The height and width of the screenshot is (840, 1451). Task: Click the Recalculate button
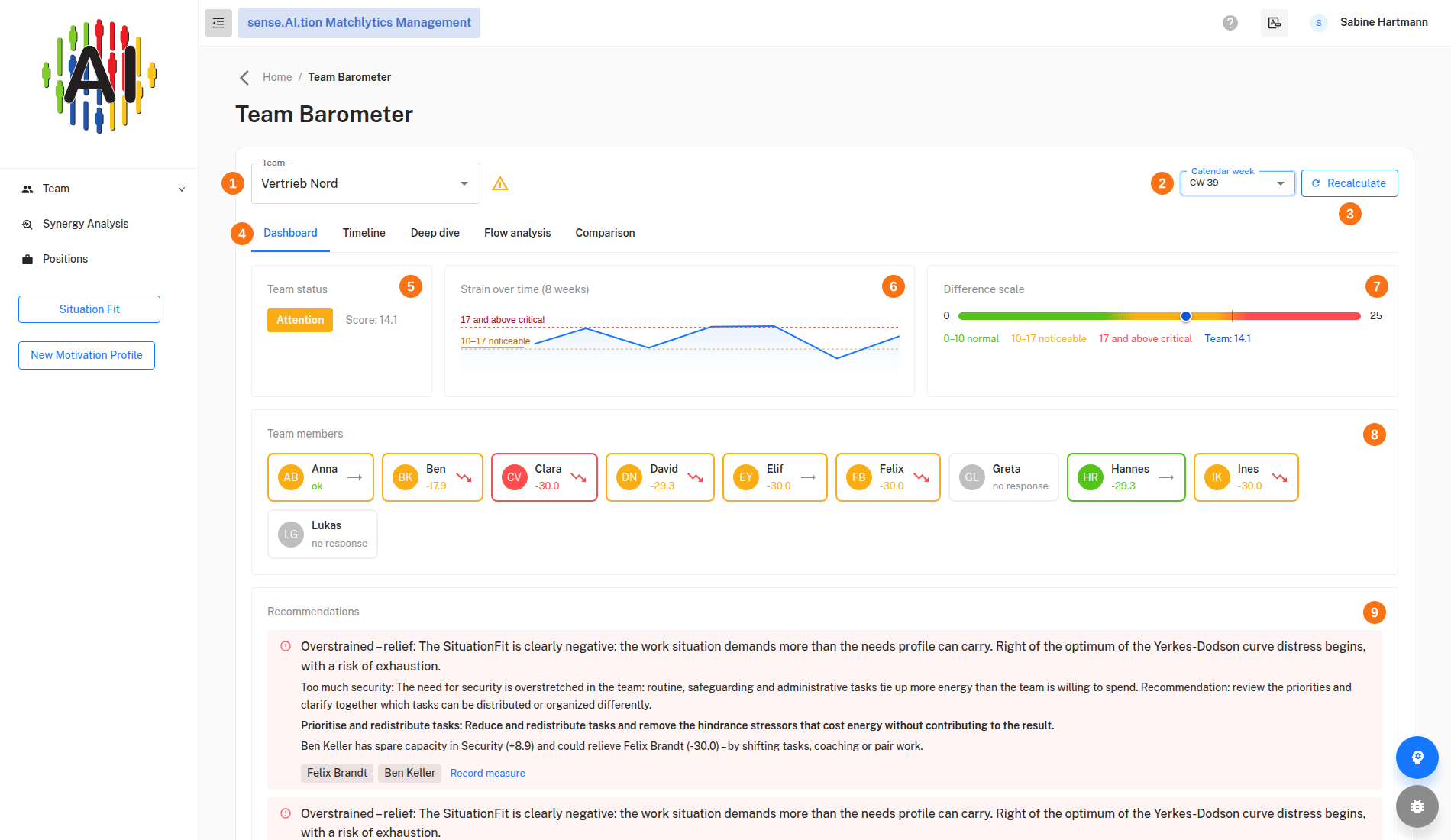point(1349,183)
